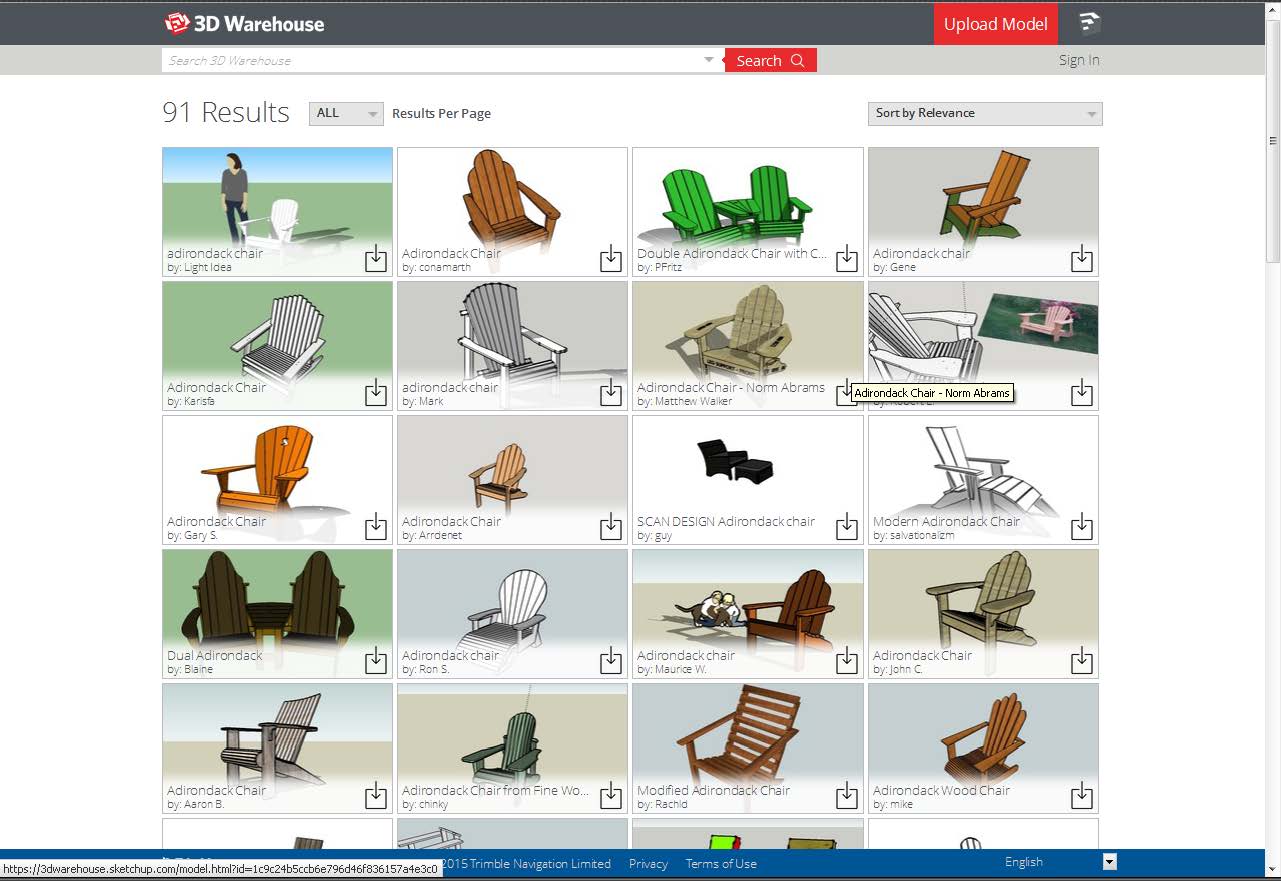Click the red Search button
Viewport: 1281px width, 881px height.
click(x=770, y=60)
